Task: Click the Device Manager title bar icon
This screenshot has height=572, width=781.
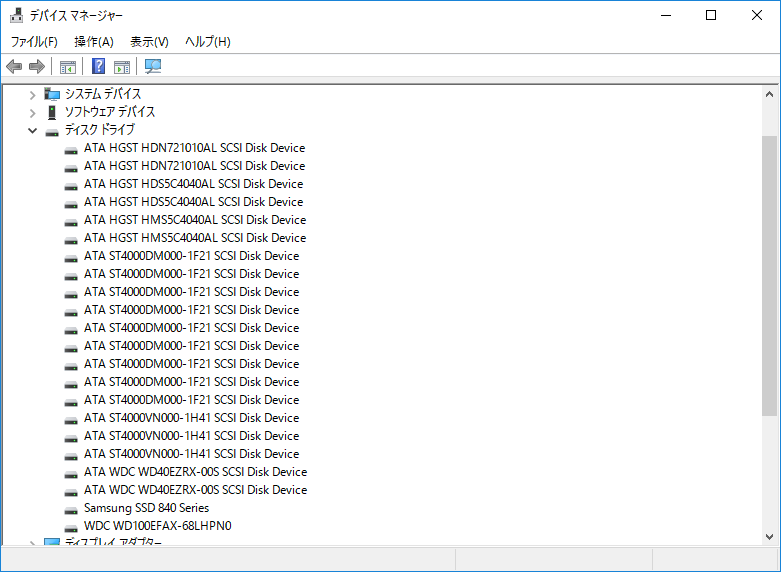Action: pos(16,15)
